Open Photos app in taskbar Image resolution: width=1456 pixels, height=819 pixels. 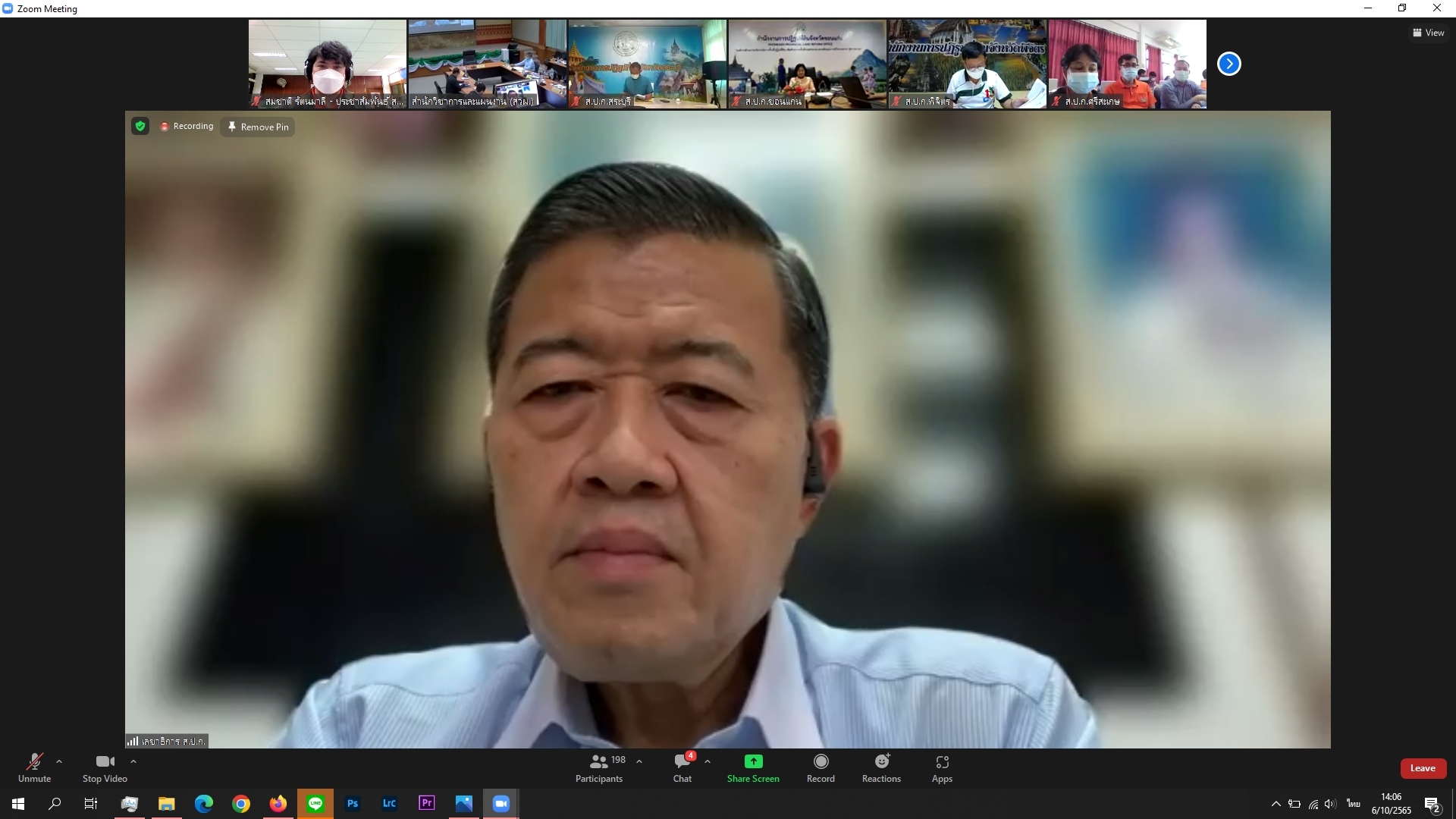(464, 804)
